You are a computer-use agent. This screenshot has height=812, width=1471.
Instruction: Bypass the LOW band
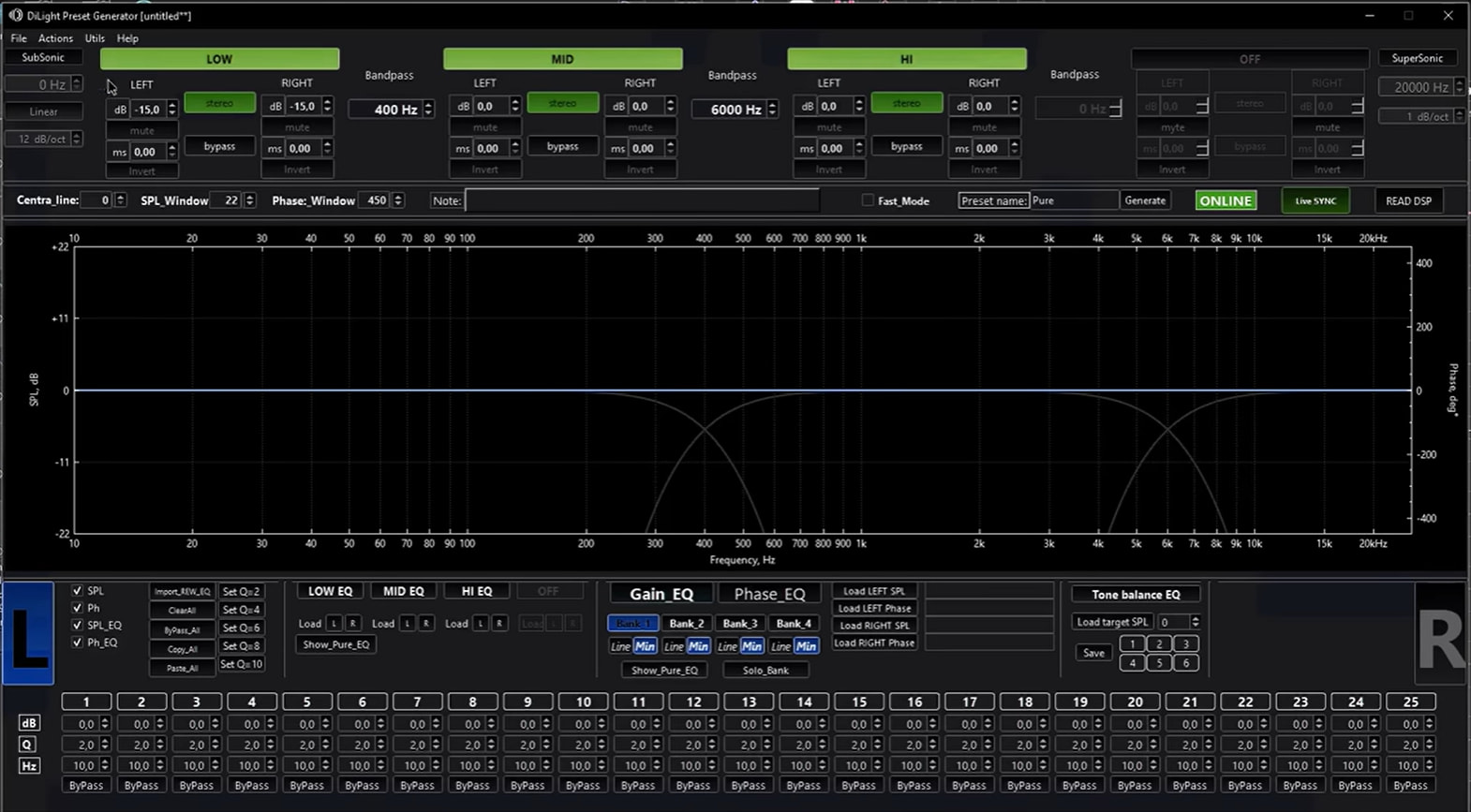coord(219,146)
